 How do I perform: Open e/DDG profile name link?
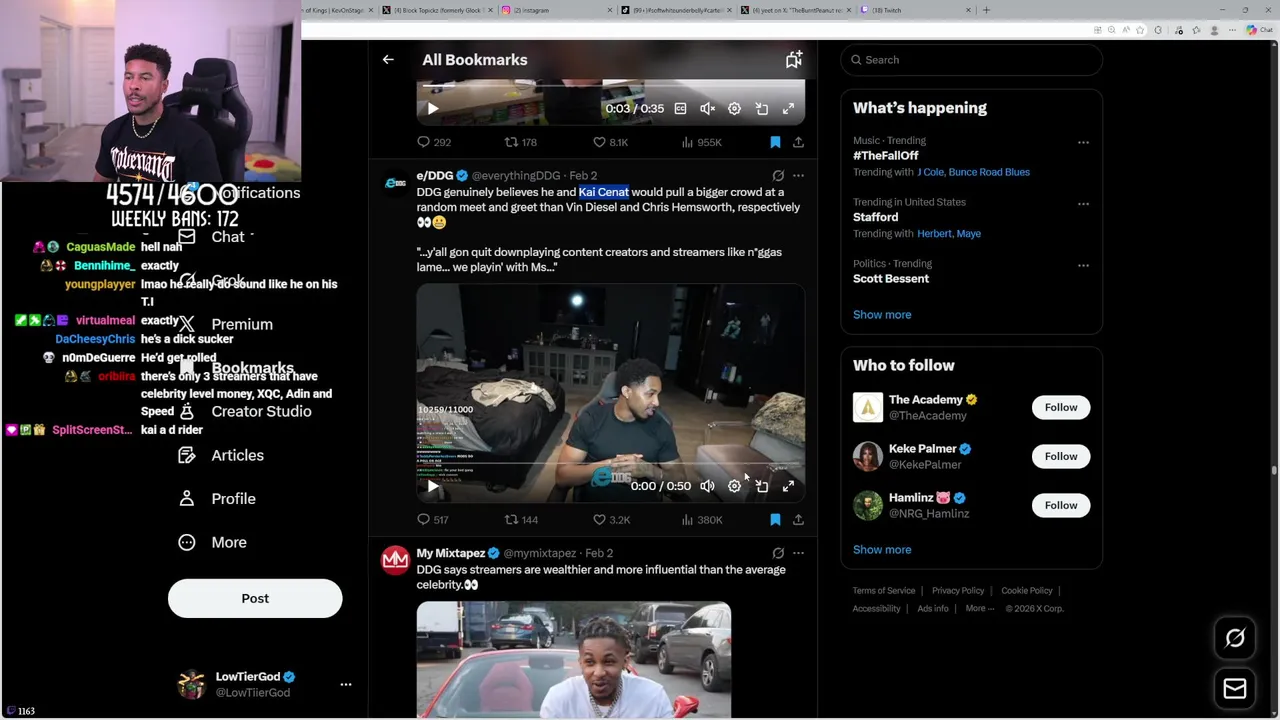pyautogui.click(x=435, y=176)
